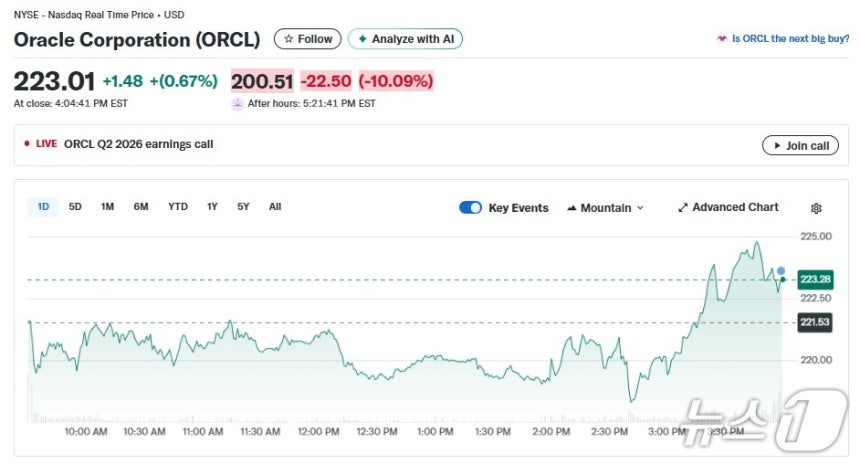Screen dimensions: 860x464
Task: Switch to the 5D time range
Action: pos(75,207)
